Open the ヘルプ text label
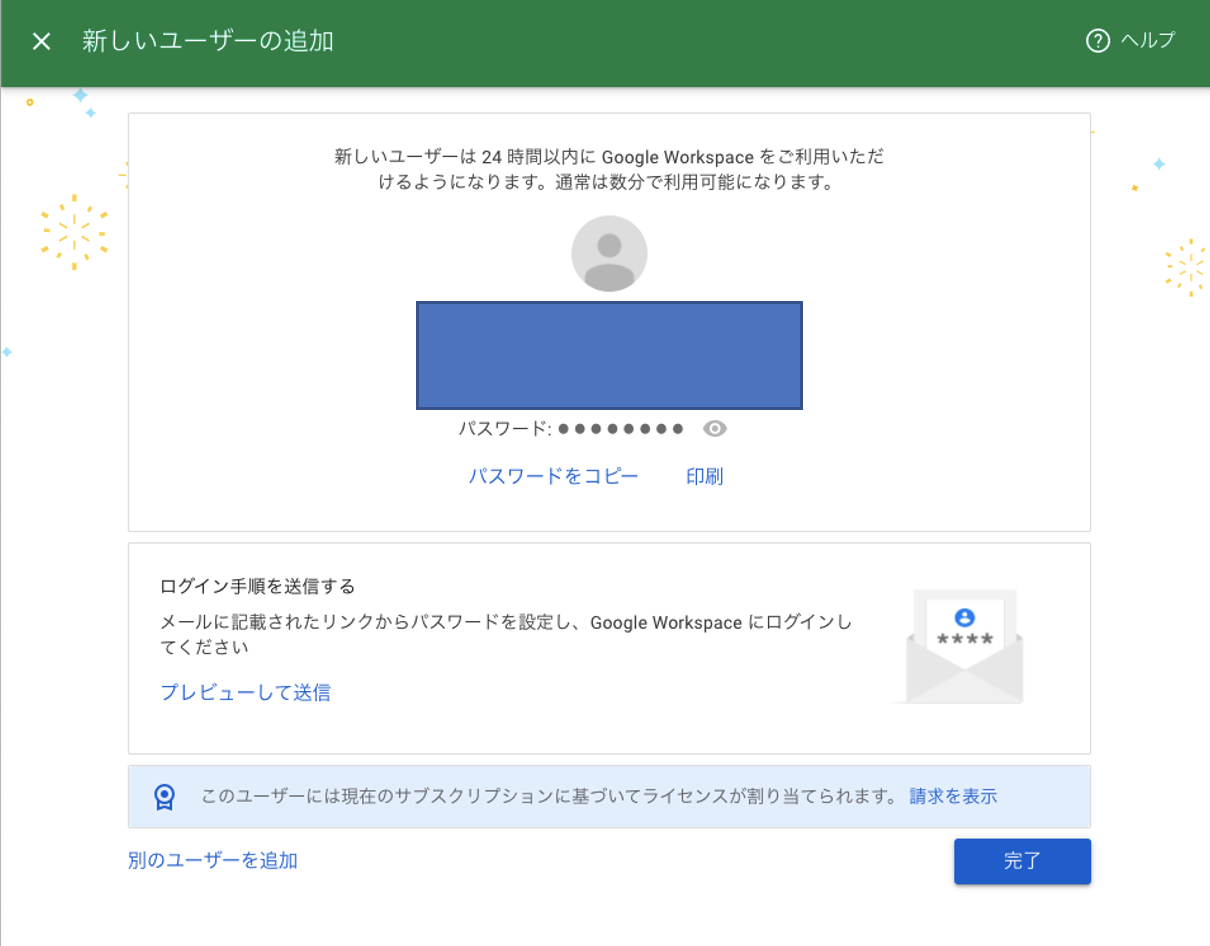 [1147, 41]
